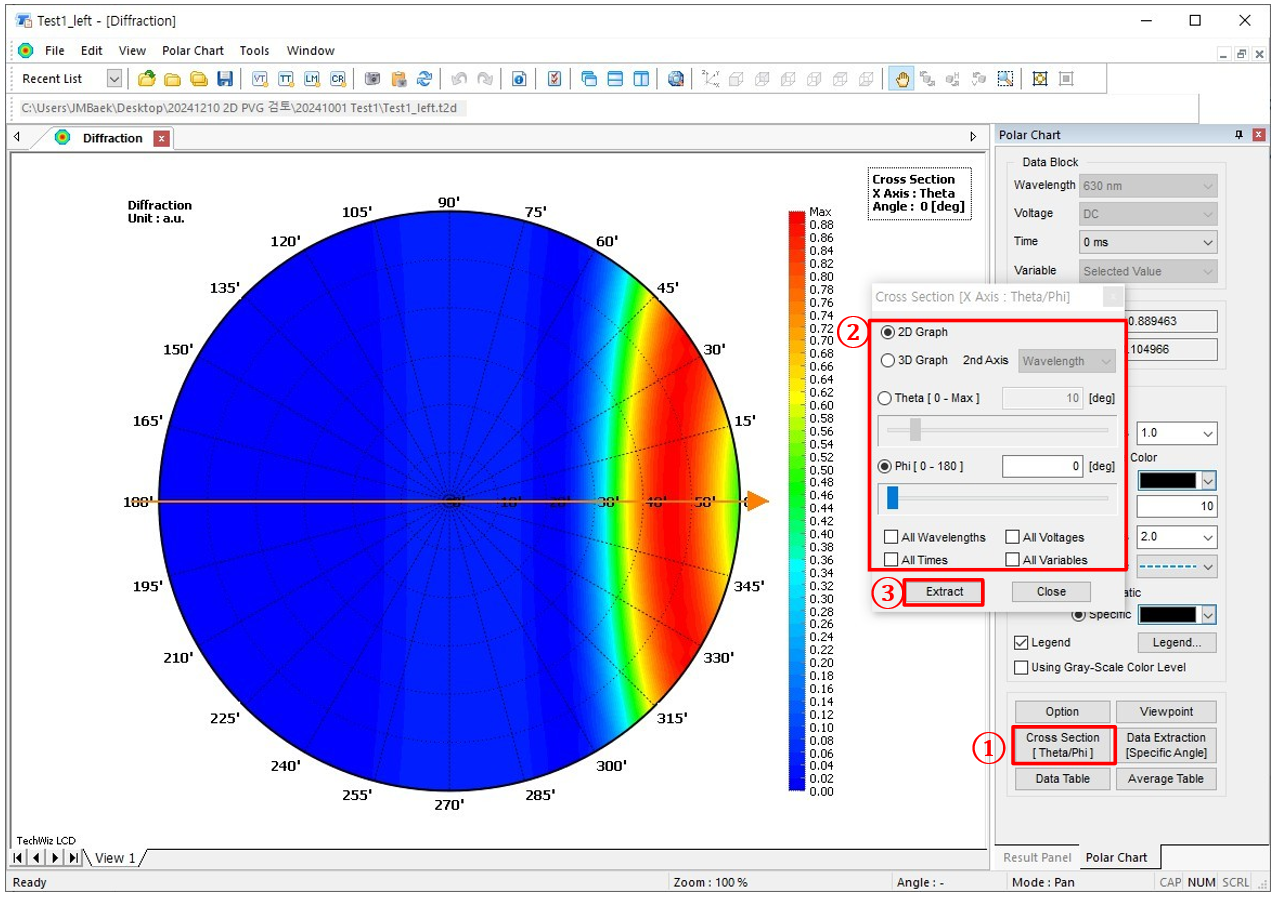Switch to the Result Panel tab

1037,858
